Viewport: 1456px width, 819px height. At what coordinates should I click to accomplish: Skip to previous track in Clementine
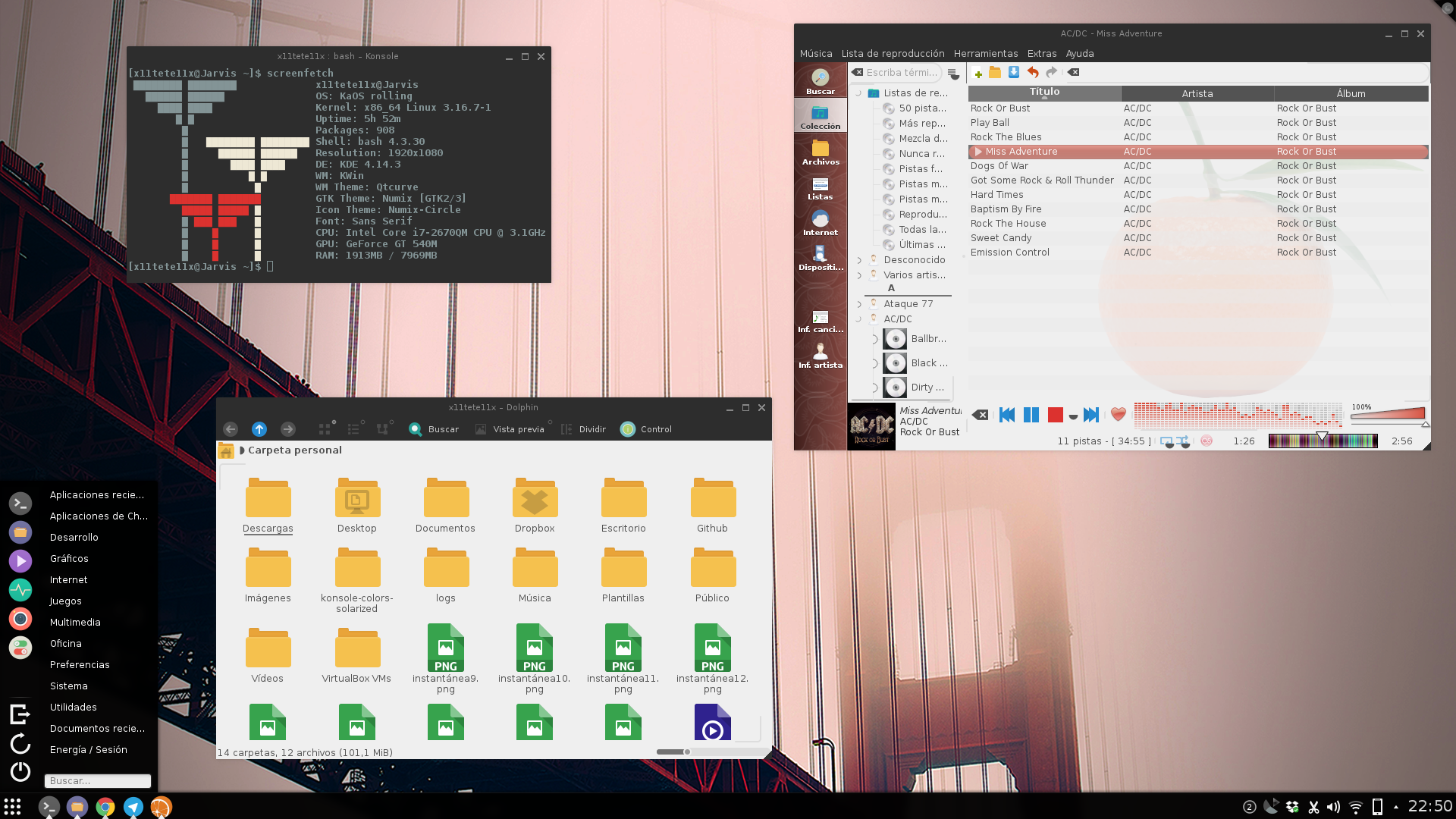coord(1007,415)
